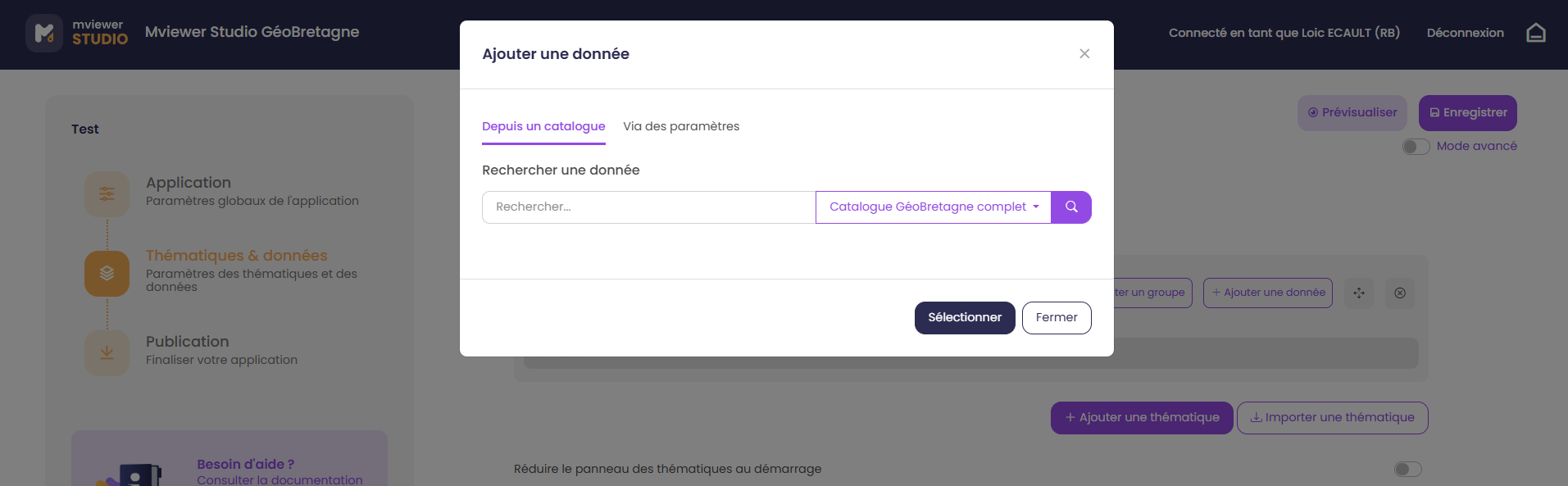This screenshot has width=1568, height=486.
Task: Click the search magnifier button
Action: click(1071, 207)
